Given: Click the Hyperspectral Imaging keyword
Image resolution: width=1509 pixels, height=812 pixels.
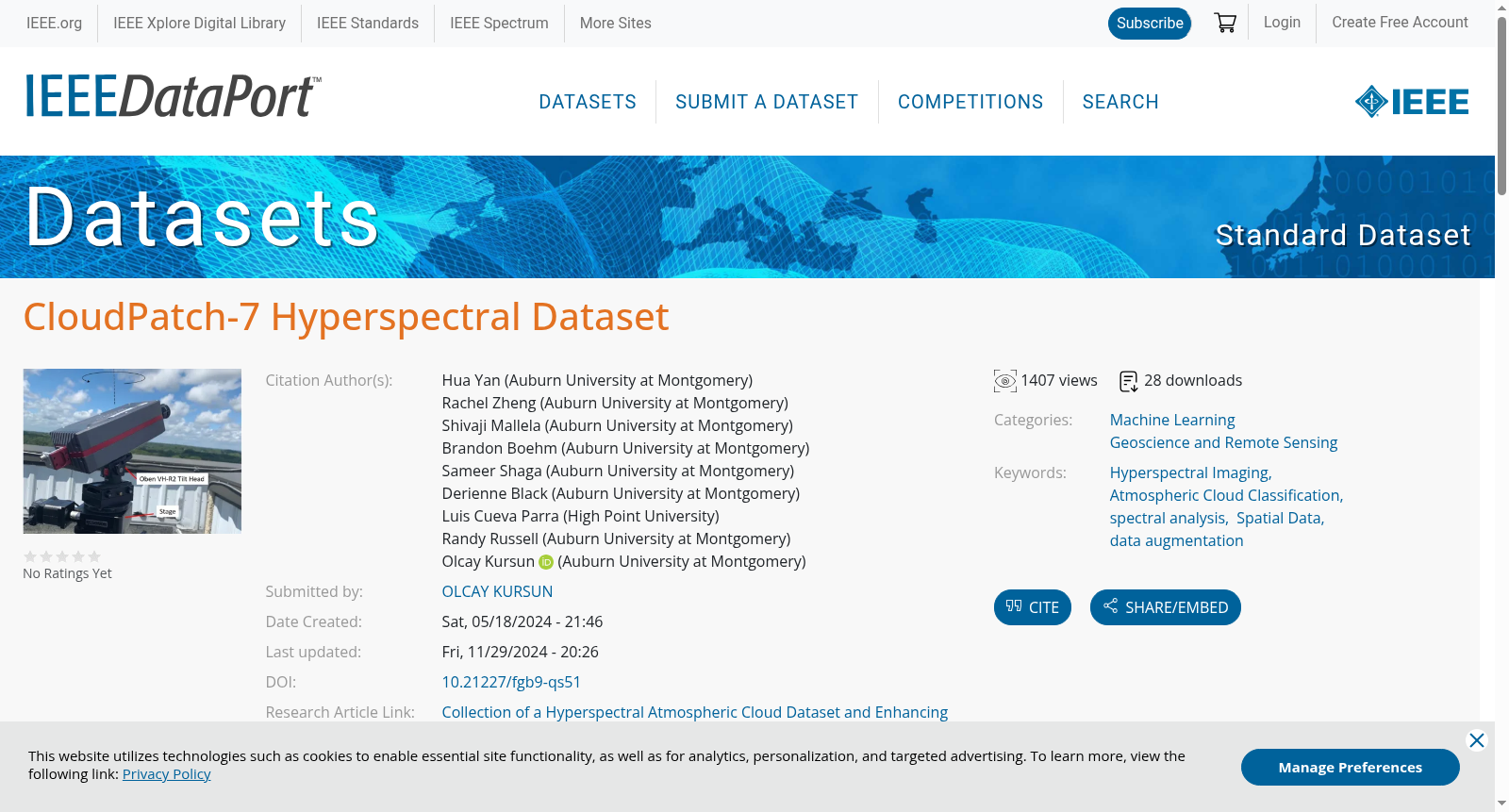Looking at the screenshot, I should pyautogui.click(x=1190, y=472).
